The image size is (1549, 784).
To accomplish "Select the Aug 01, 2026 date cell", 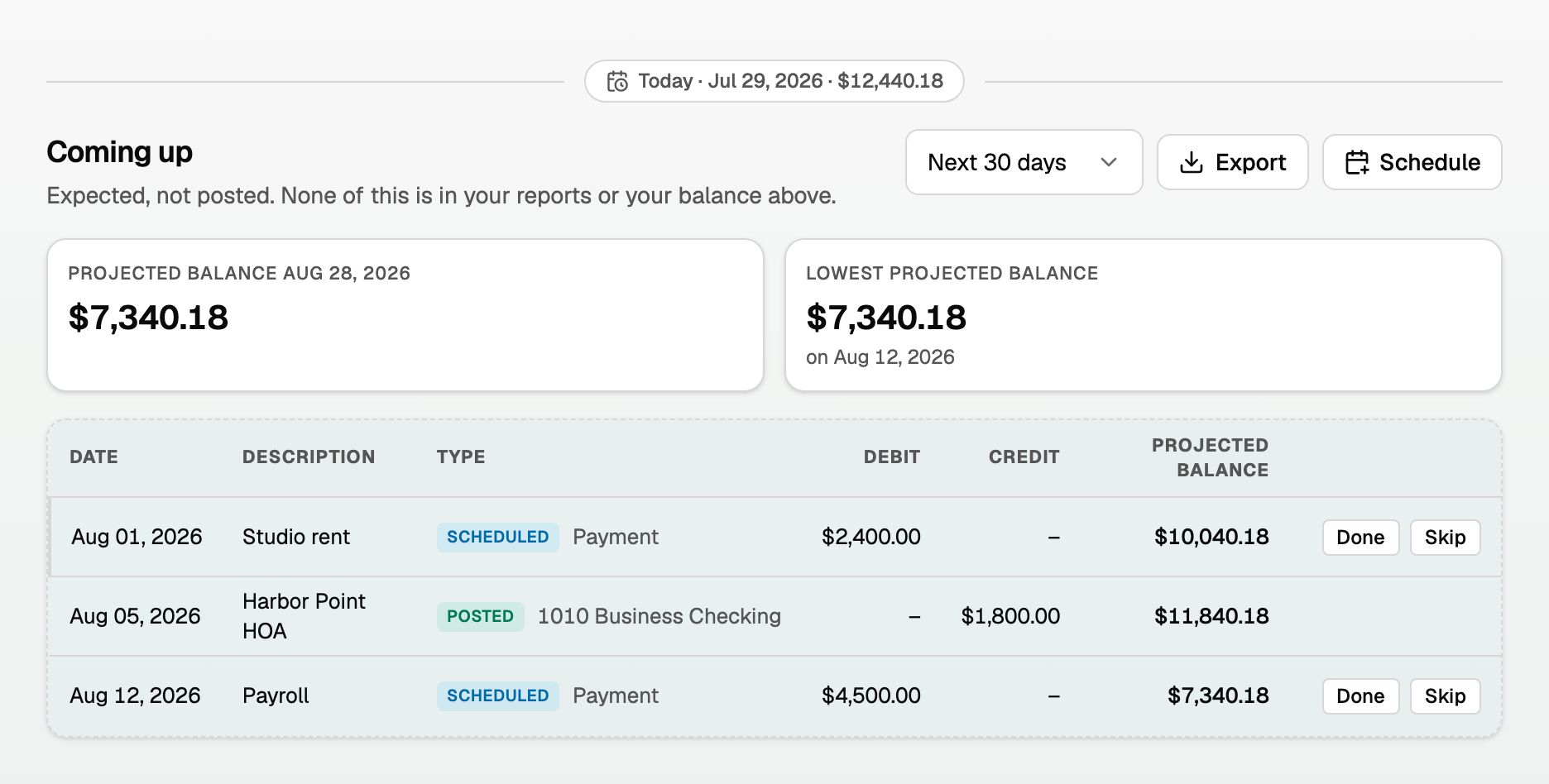I will coord(137,537).
